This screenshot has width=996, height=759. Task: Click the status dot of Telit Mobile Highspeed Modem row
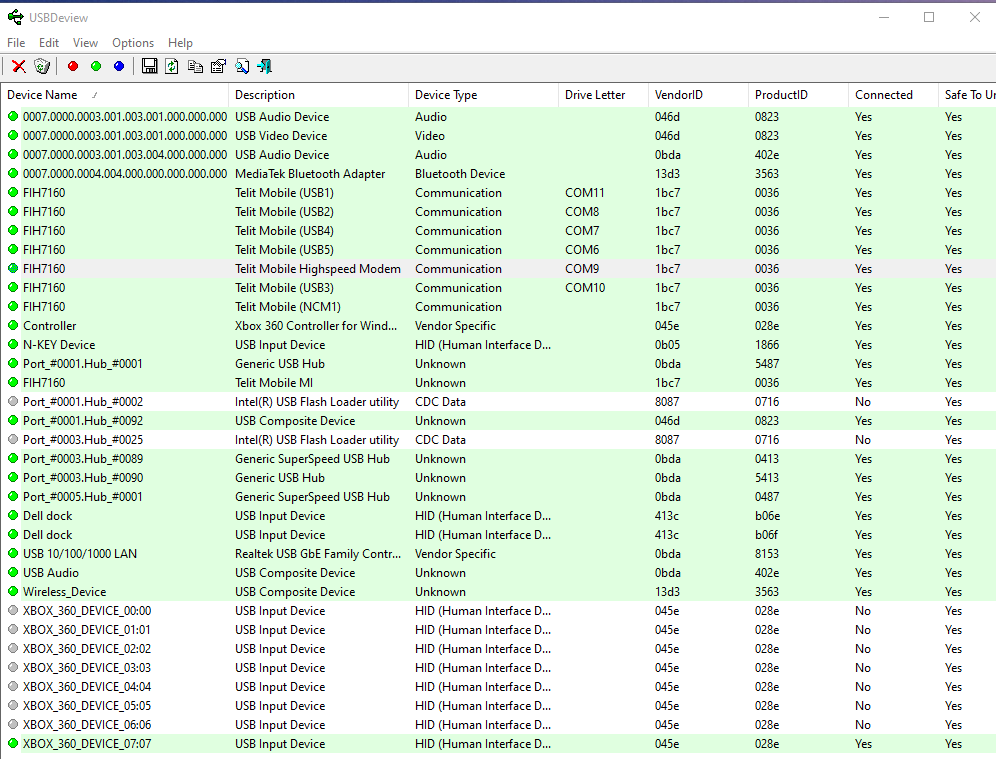(13, 268)
